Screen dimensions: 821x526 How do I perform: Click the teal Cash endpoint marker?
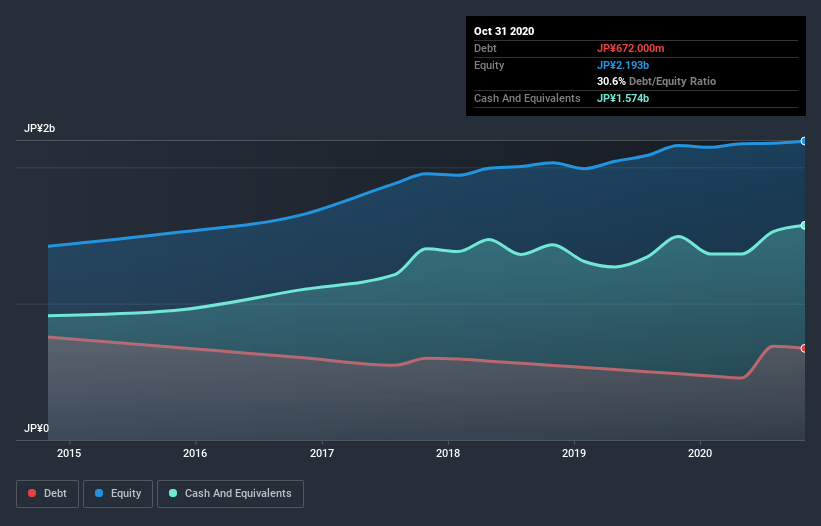pos(804,226)
